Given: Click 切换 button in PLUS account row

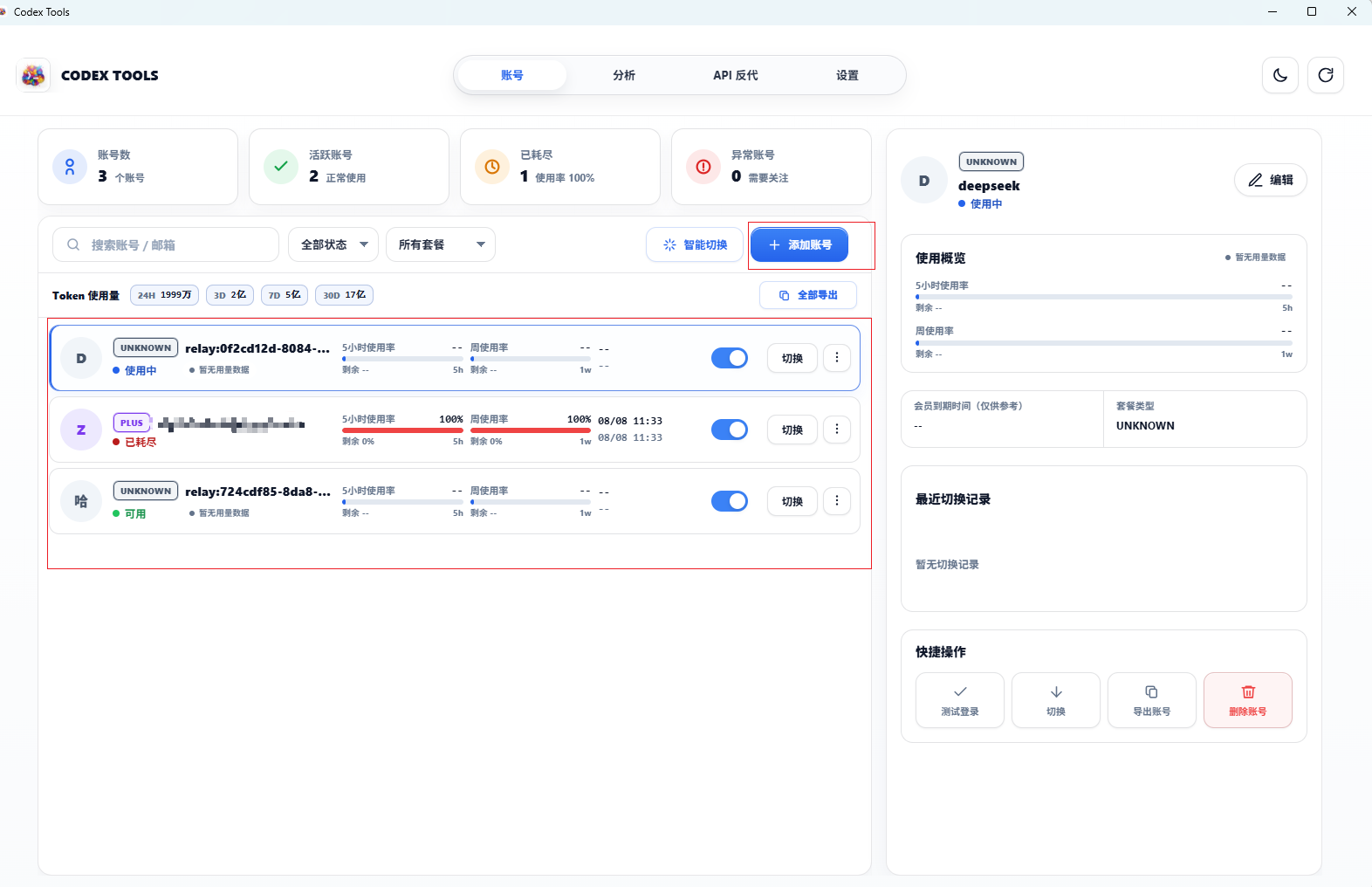Looking at the screenshot, I should pyautogui.click(x=792, y=430).
